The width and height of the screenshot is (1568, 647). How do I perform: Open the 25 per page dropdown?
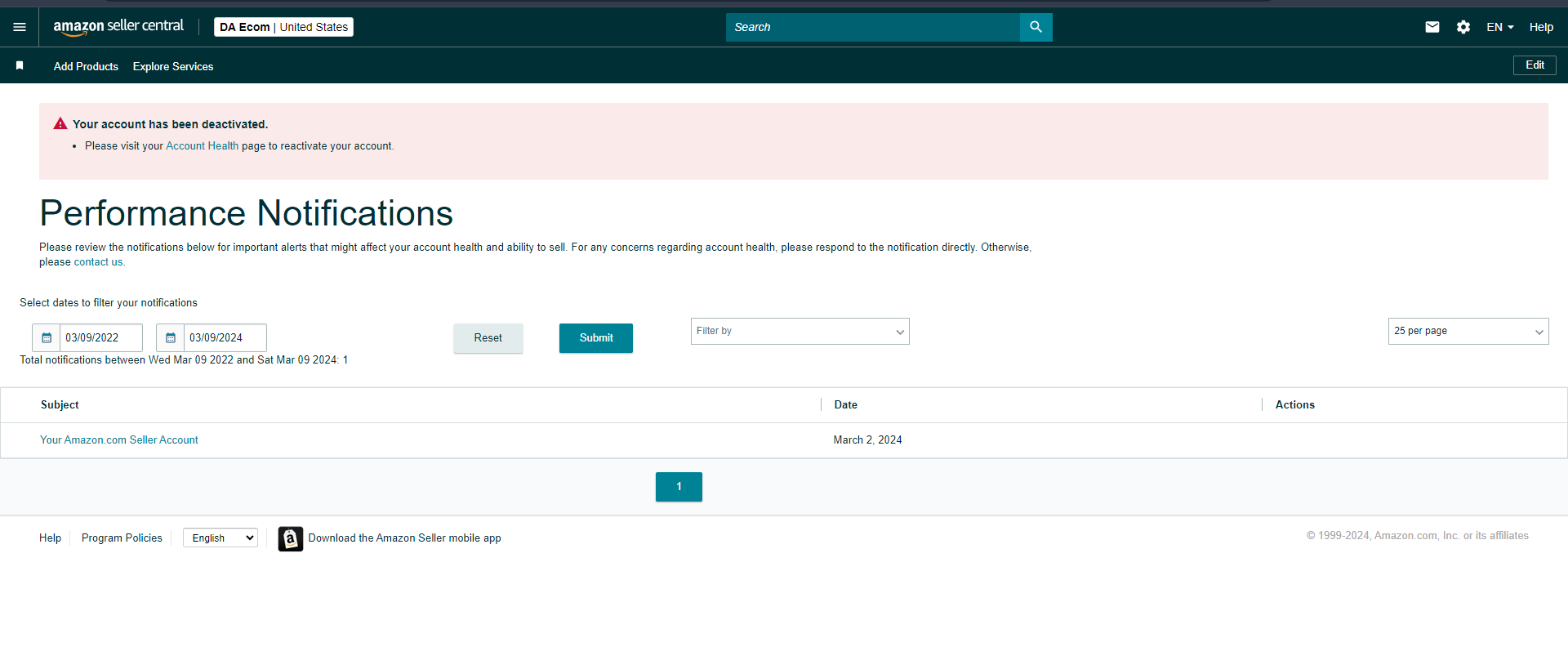point(1468,331)
